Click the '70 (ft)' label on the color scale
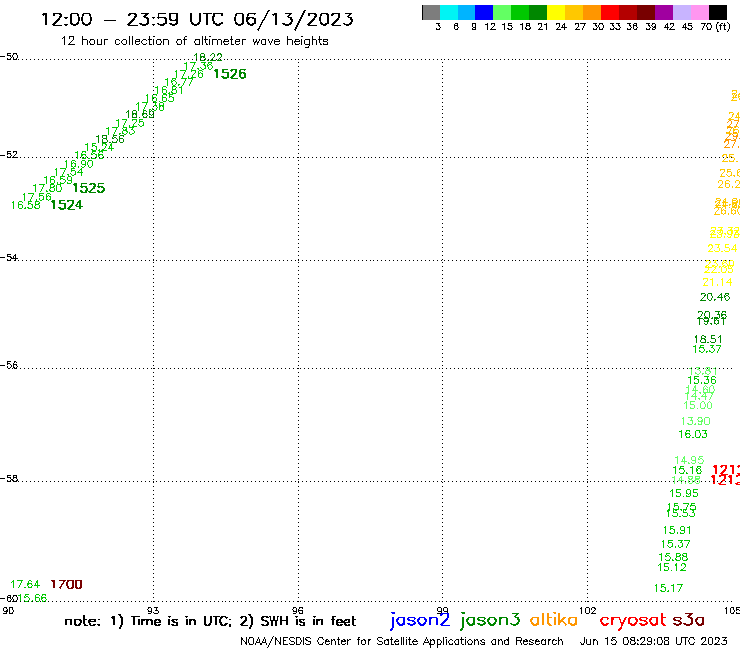The image size is (740, 650). coord(715,27)
